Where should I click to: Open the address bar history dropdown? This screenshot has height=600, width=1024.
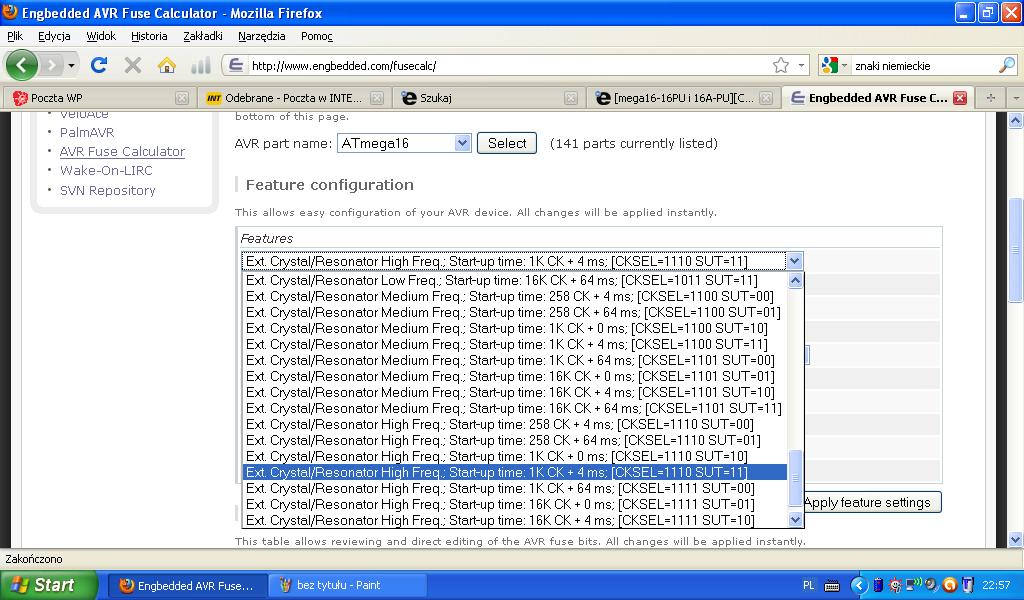point(801,65)
